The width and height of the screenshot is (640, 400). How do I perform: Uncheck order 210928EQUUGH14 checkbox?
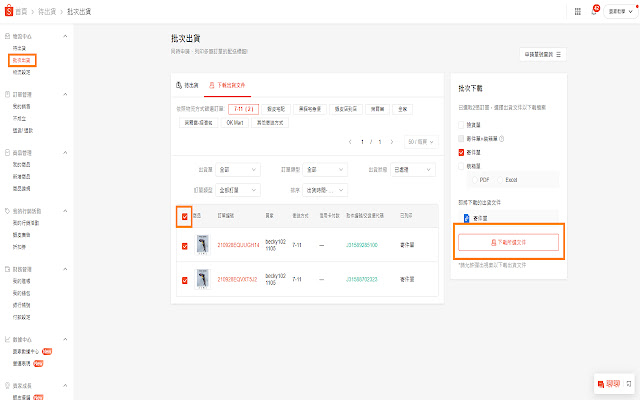click(184, 246)
